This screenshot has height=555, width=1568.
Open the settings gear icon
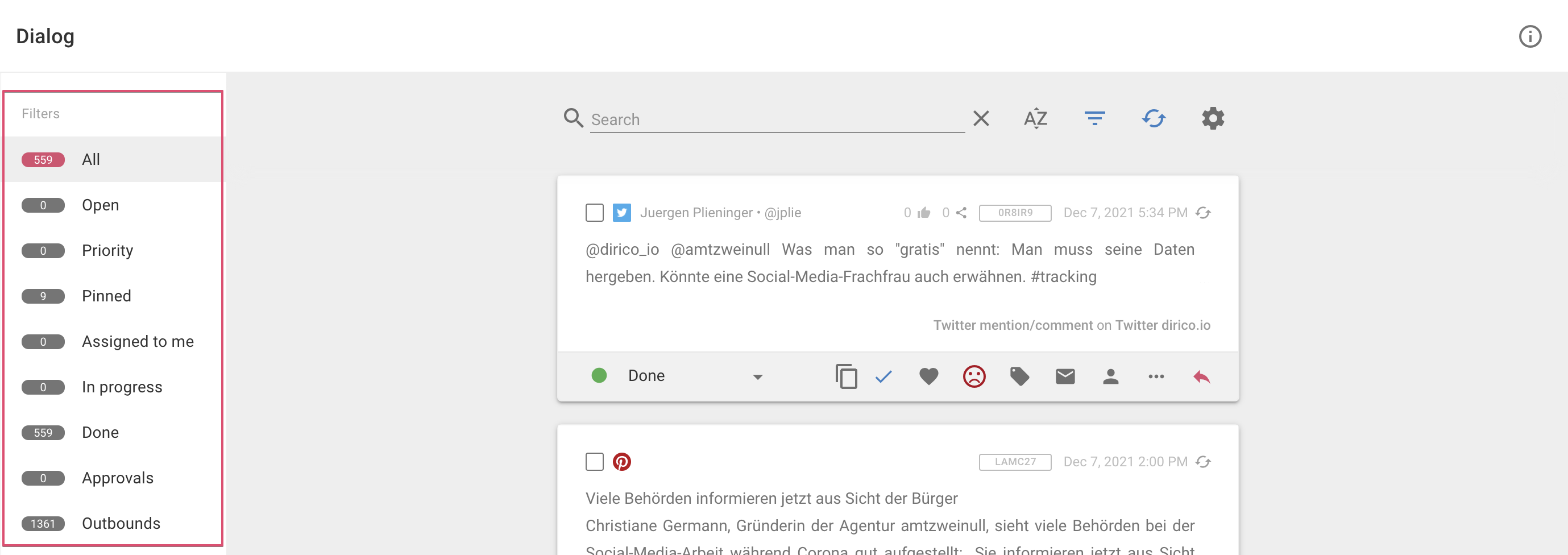tap(1213, 118)
